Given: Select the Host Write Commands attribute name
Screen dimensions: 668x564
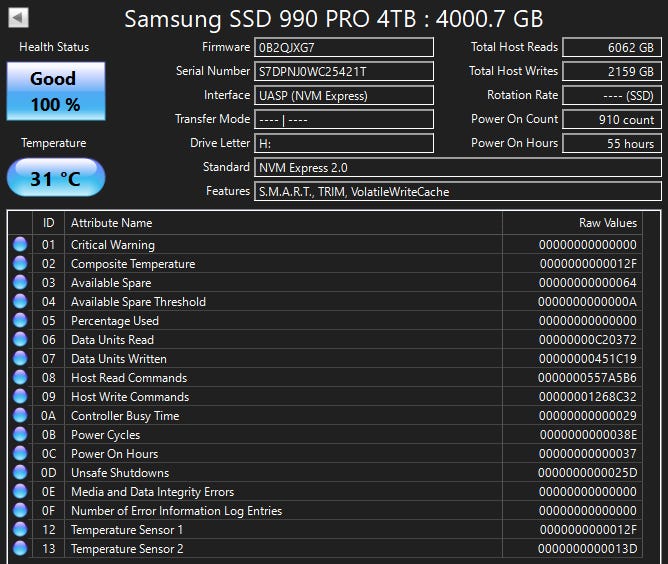Looking at the screenshot, I should tap(130, 397).
